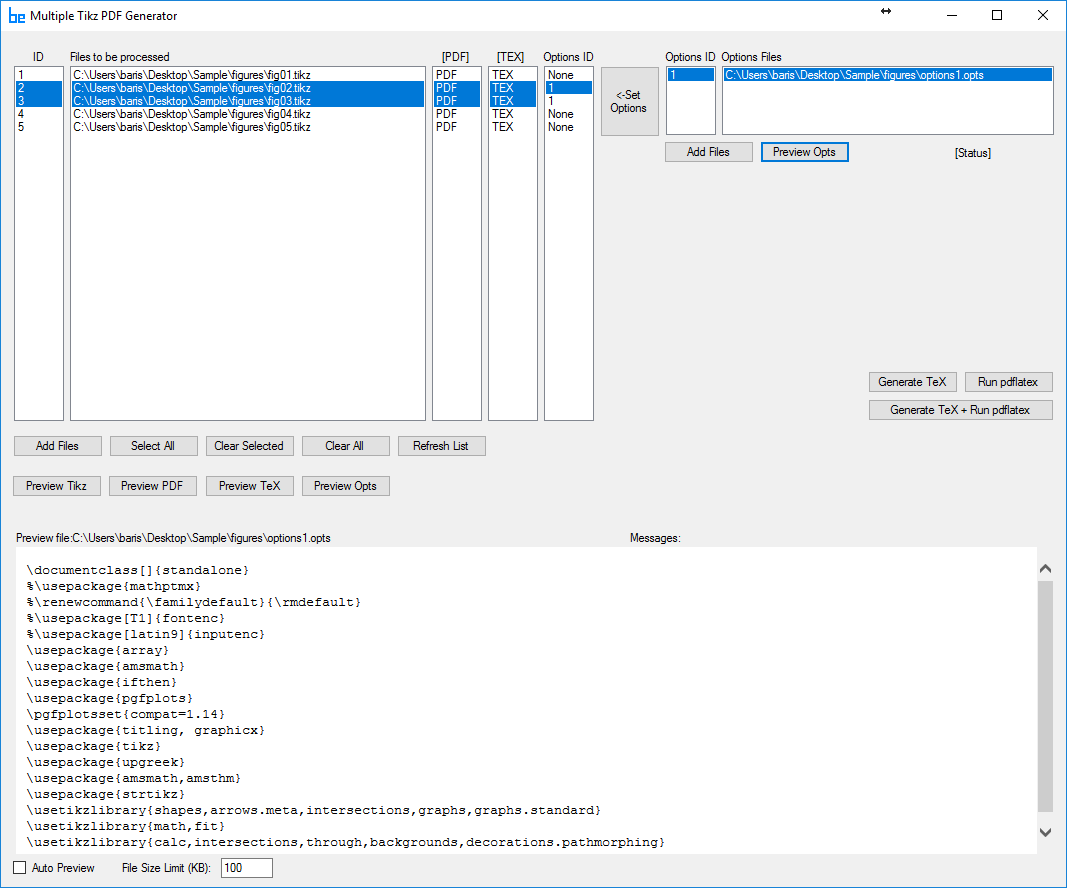Click the Run pdflatex button

1008,382
